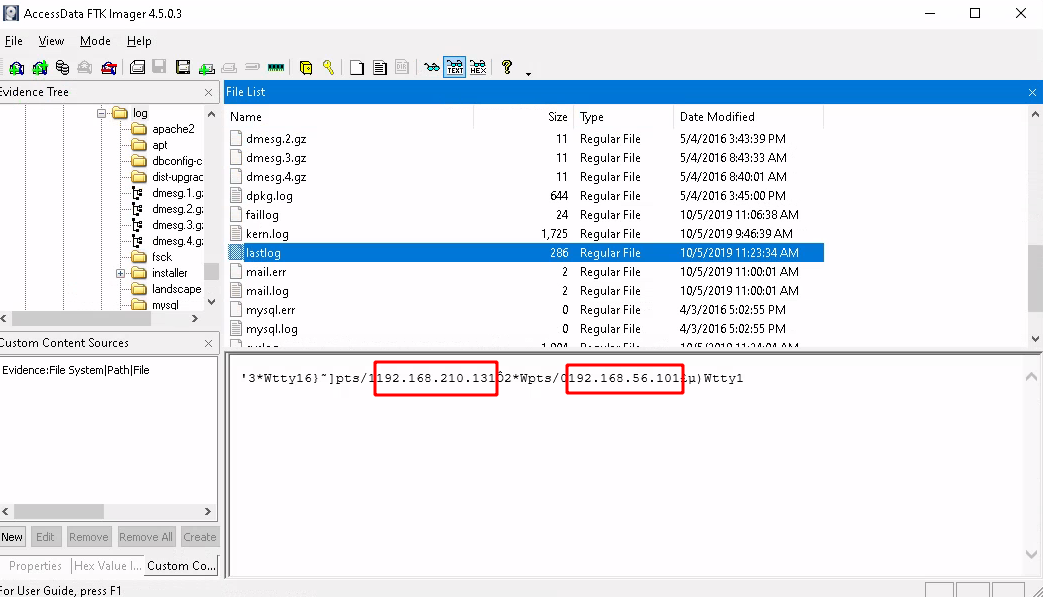Select the faillog file row

tap(525, 215)
